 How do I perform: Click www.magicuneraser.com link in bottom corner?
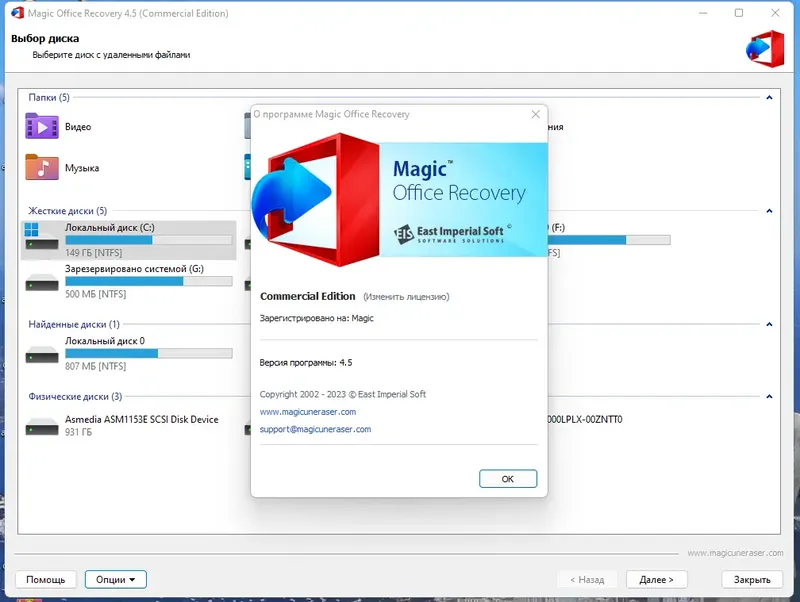point(735,553)
